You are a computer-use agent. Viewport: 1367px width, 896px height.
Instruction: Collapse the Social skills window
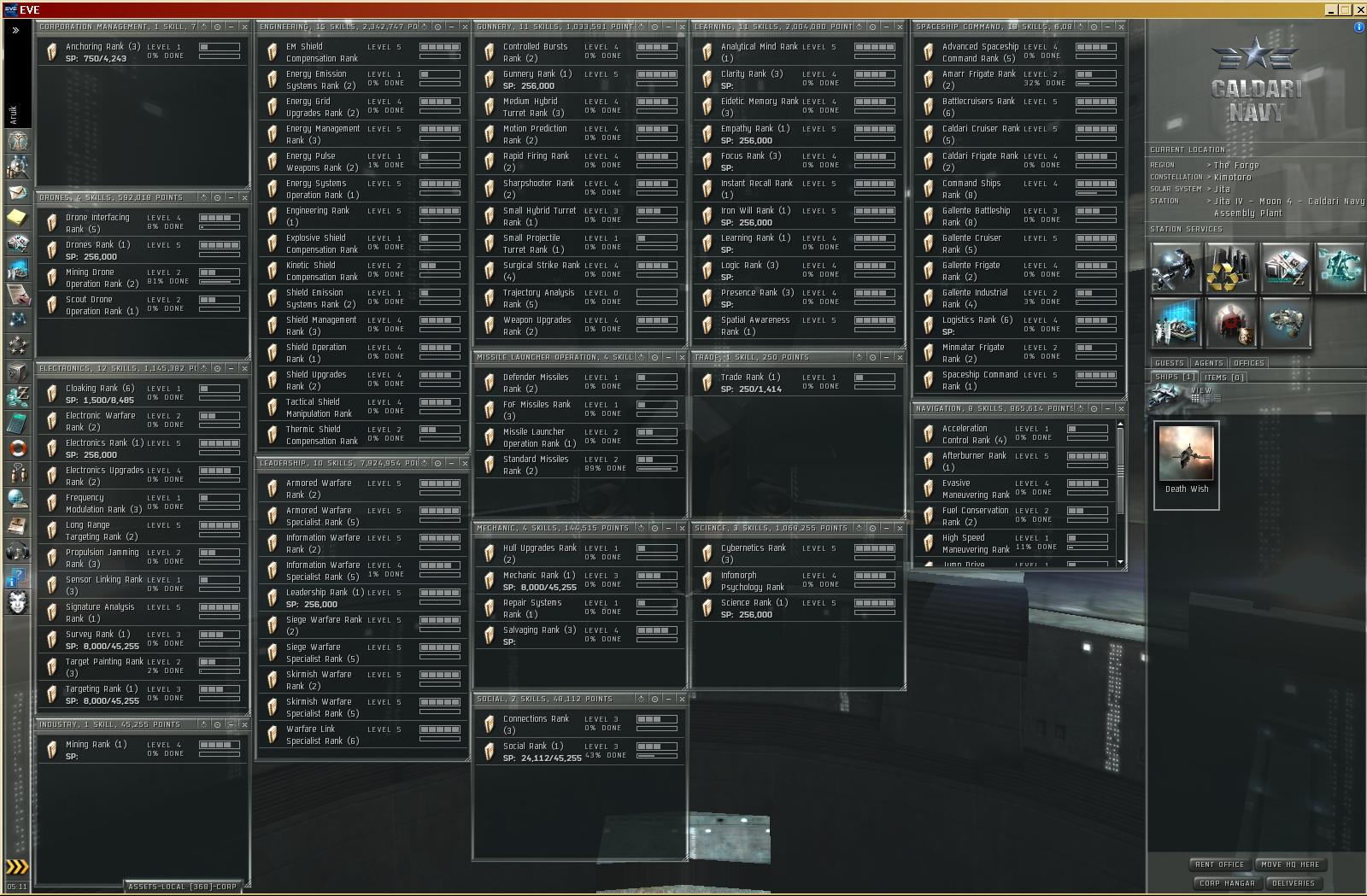668,699
